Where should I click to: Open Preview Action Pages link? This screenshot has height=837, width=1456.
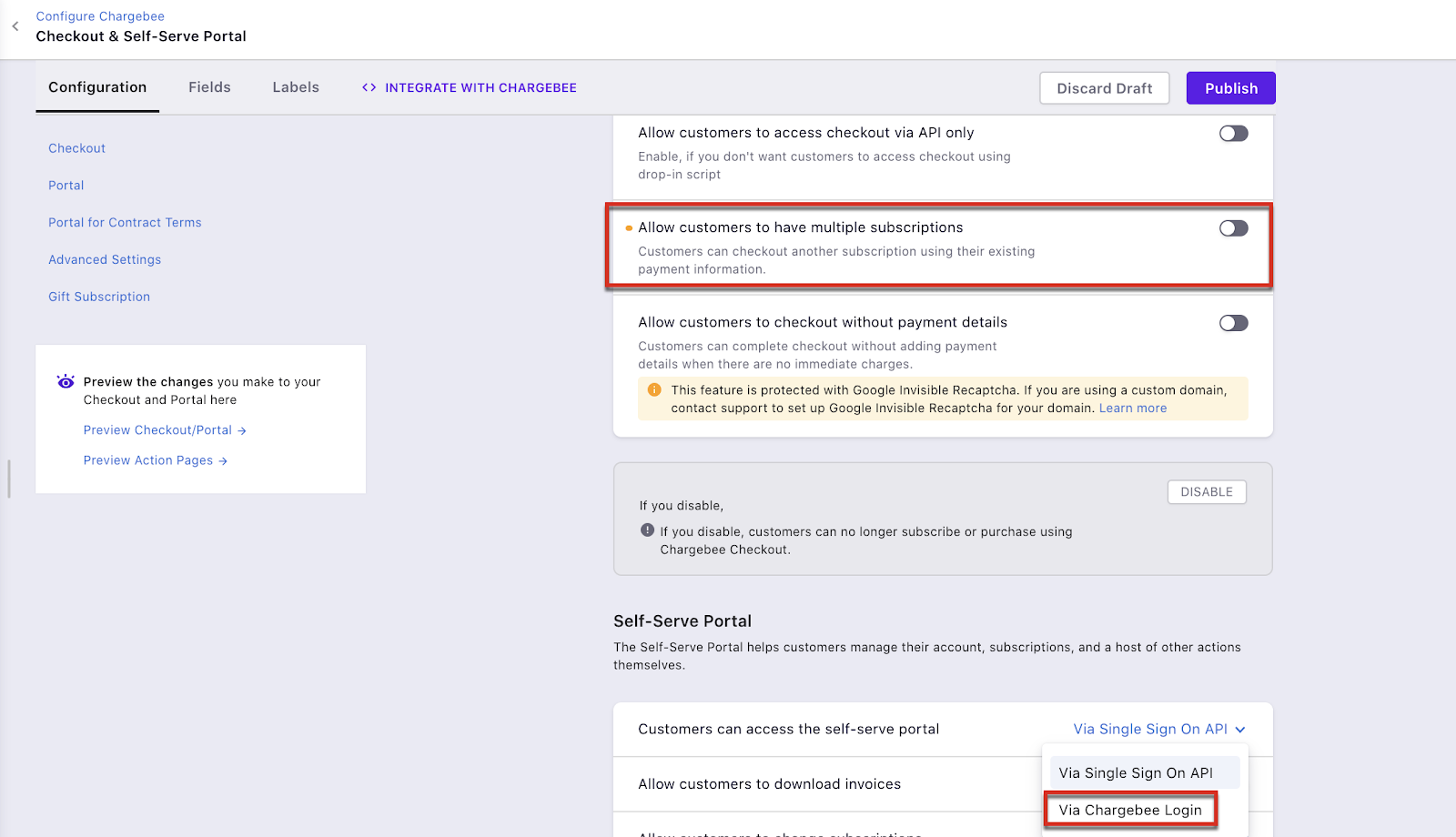(x=148, y=461)
